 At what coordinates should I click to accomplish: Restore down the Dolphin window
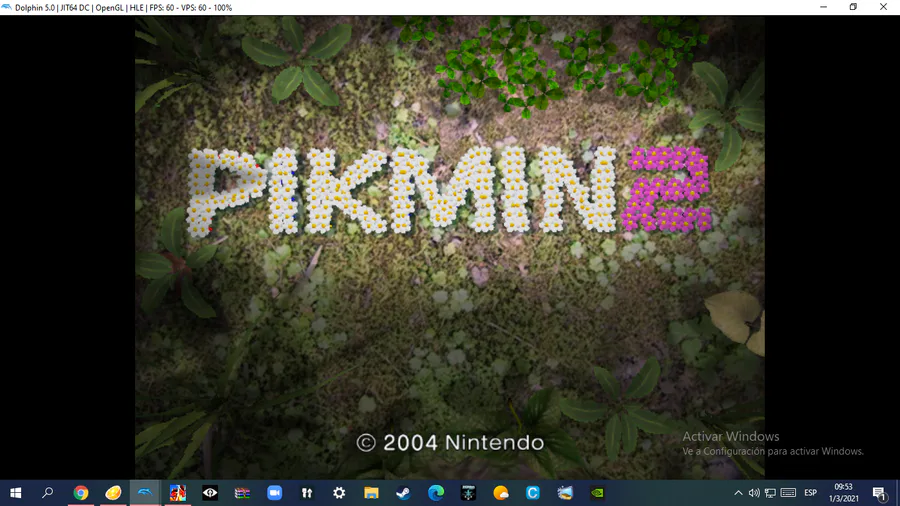click(x=854, y=7)
